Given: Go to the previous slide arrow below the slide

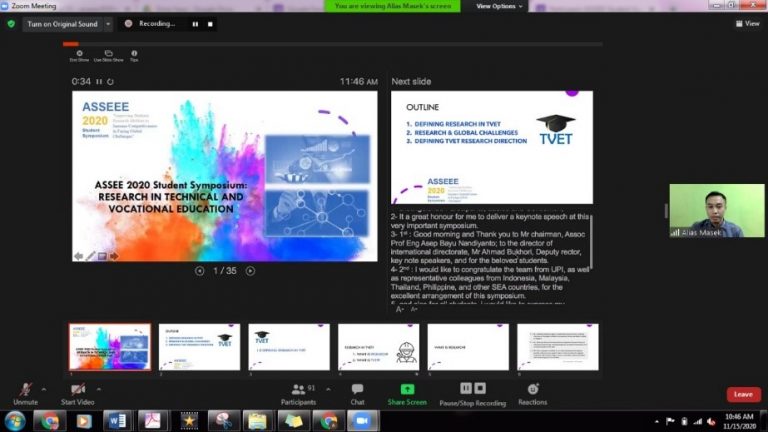Looking at the screenshot, I should [x=199, y=271].
